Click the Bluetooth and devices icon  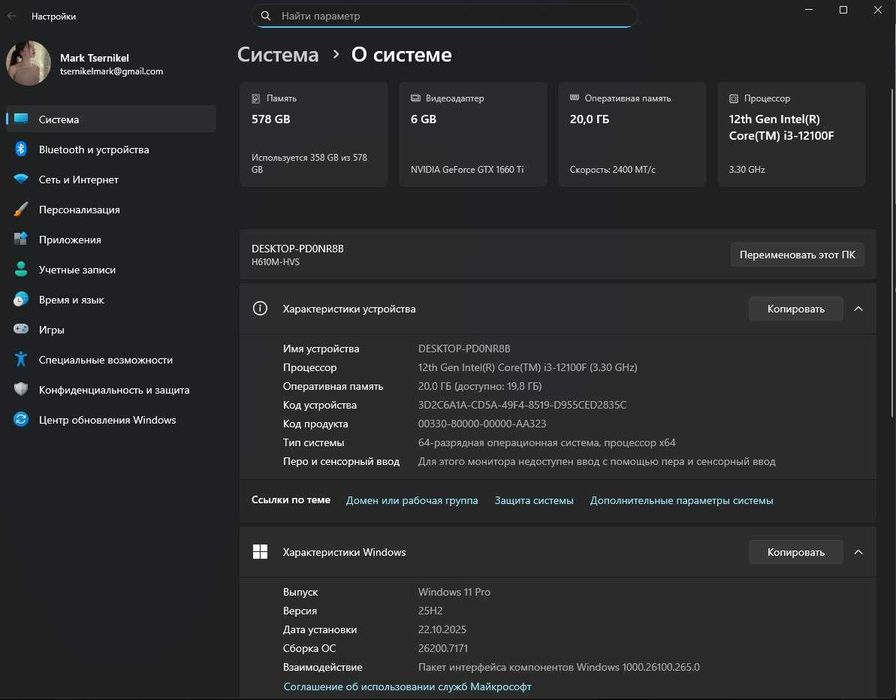click(20, 149)
